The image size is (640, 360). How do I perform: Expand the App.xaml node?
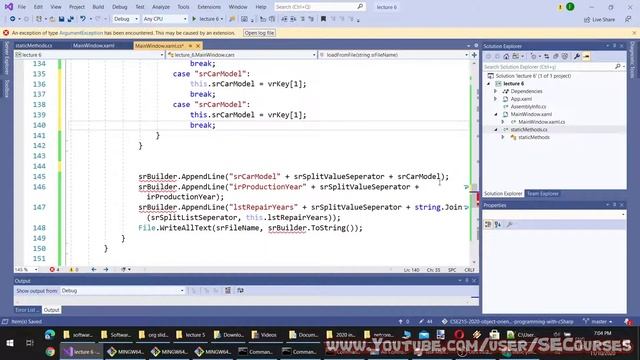[496, 99]
